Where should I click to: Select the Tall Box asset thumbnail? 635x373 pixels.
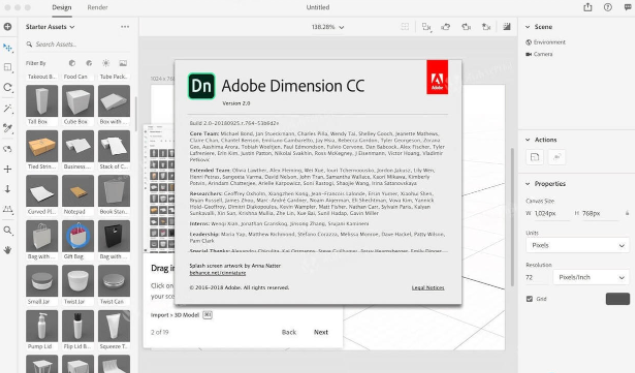(42, 101)
